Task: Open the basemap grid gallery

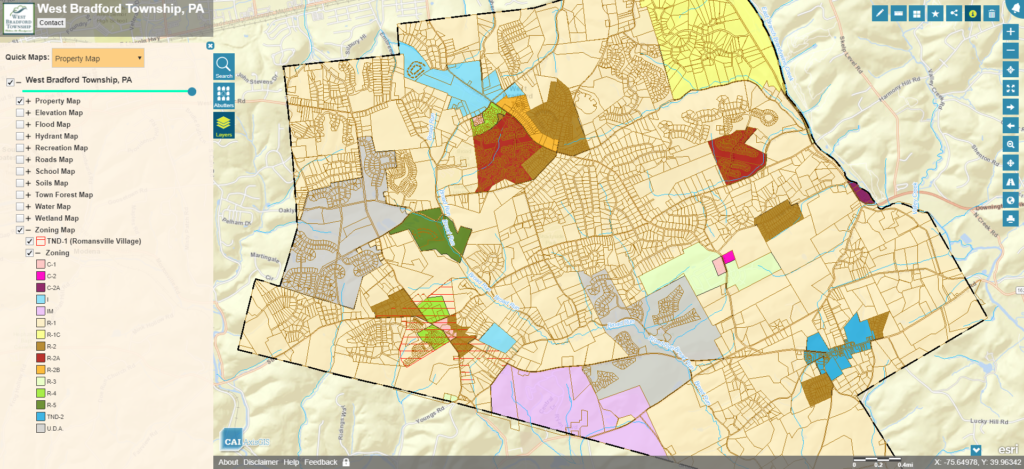Action: [x=917, y=13]
